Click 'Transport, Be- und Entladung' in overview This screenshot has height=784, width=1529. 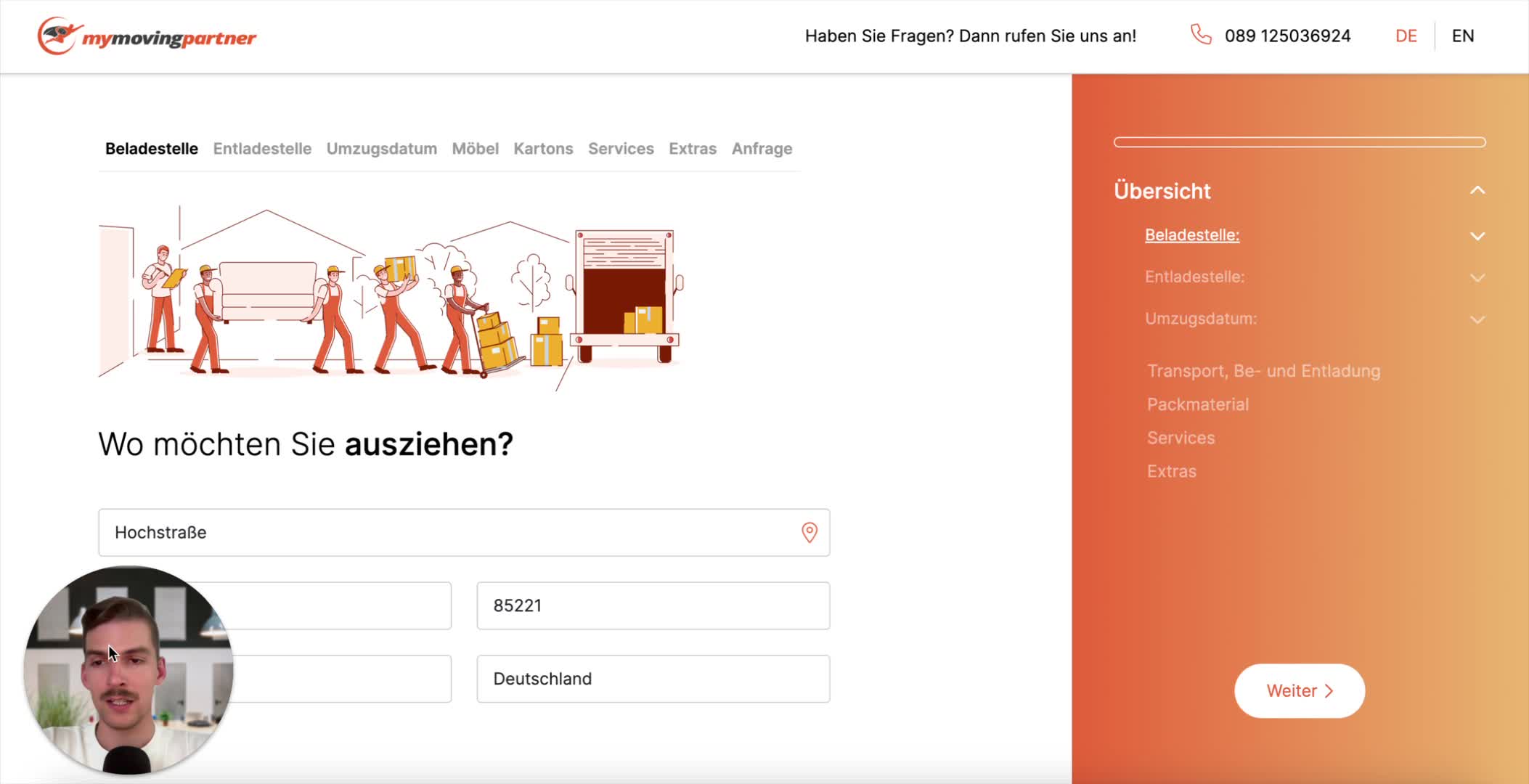pos(1263,371)
